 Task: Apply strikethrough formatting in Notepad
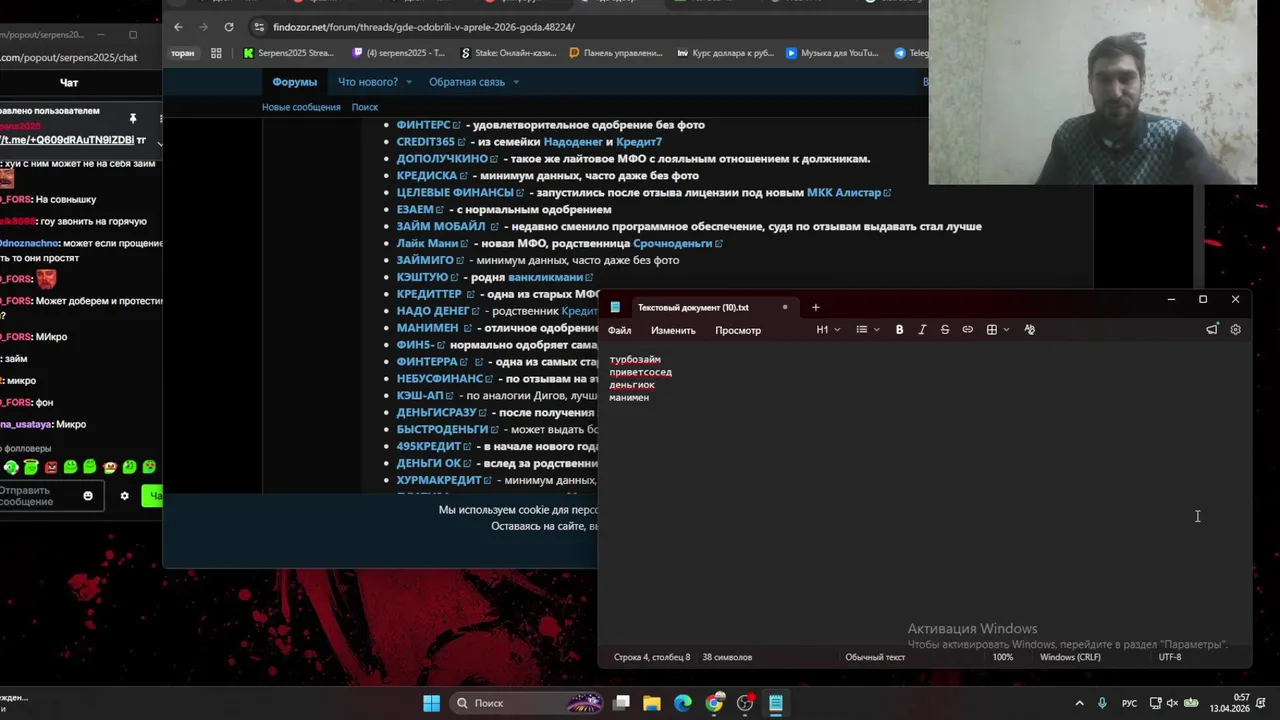pos(945,330)
